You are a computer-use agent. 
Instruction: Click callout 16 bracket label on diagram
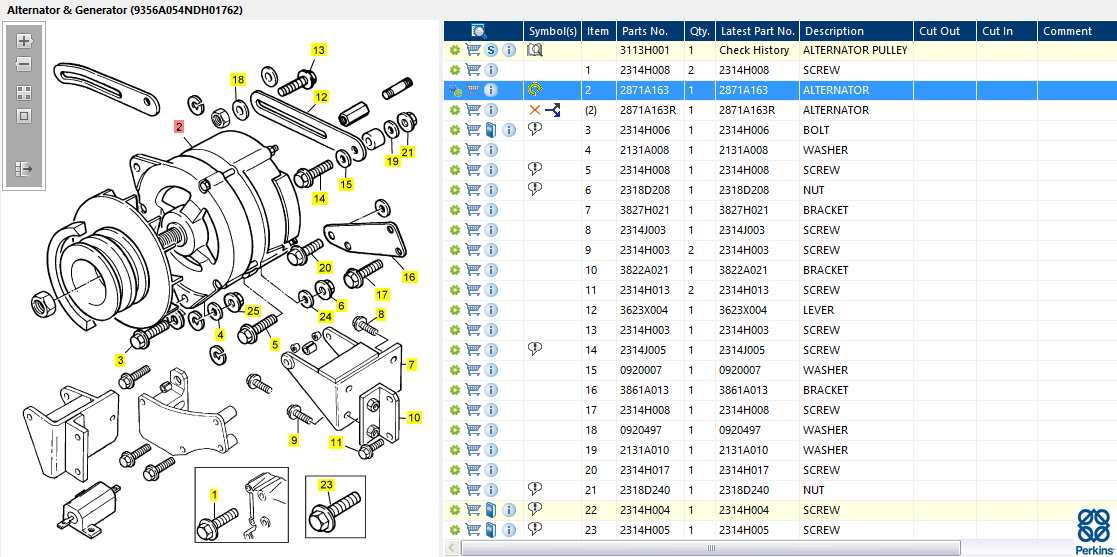409,277
